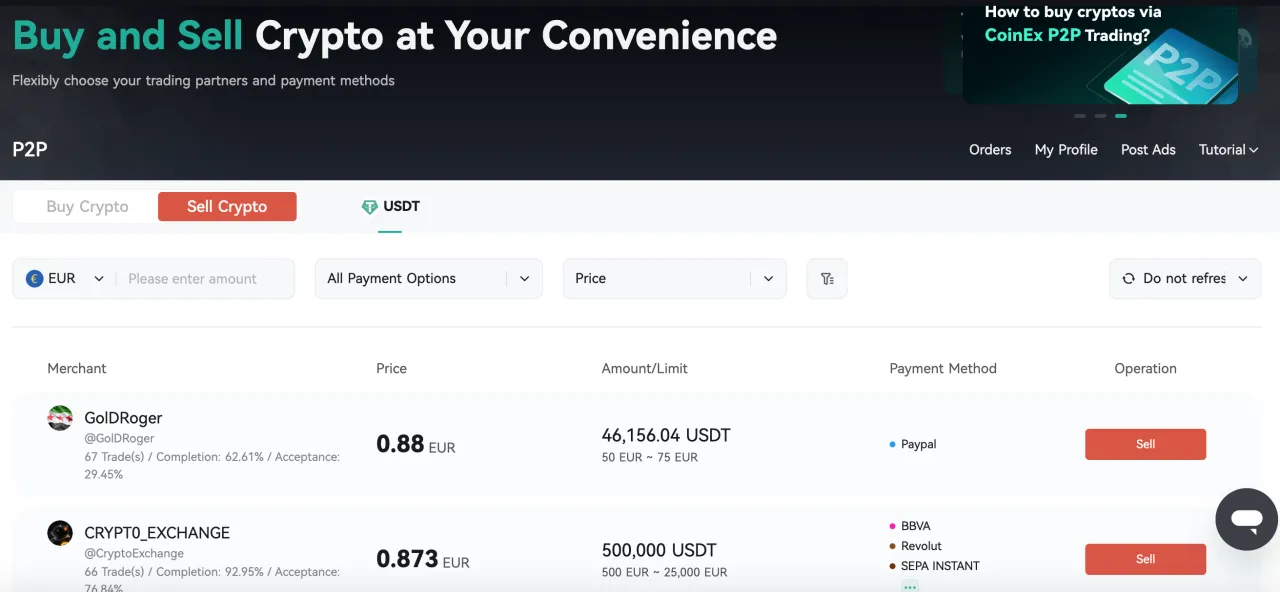Click the P2P page title

pyautogui.click(x=30, y=150)
